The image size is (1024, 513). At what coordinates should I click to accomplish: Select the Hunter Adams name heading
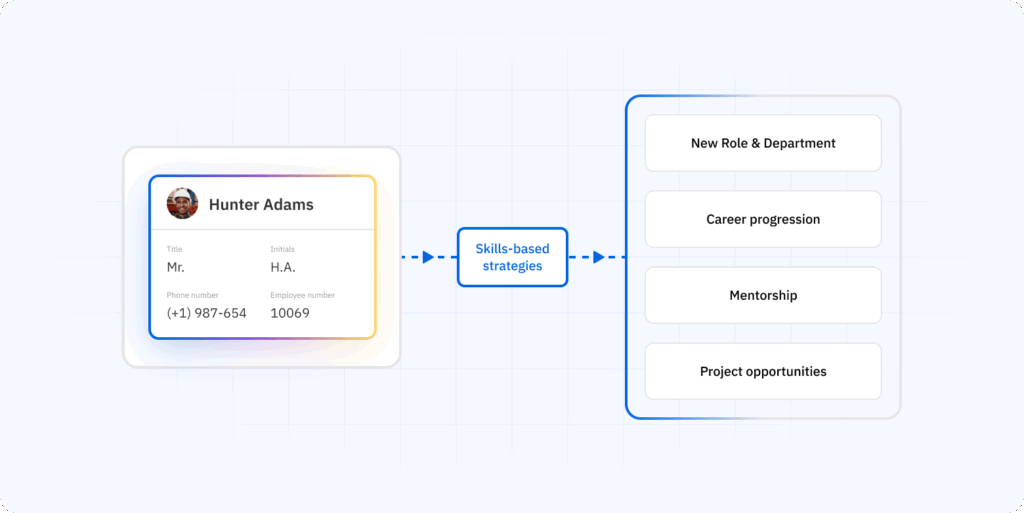(261, 204)
